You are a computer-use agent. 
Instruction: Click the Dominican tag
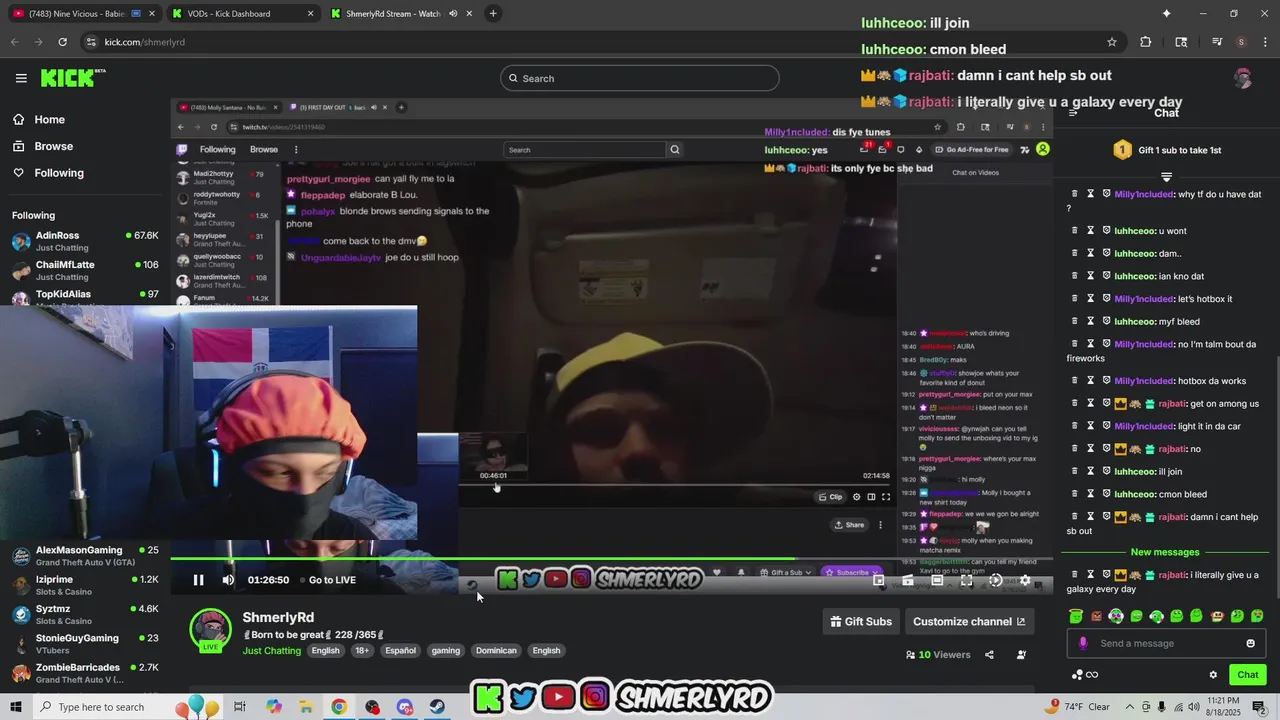[x=496, y=651]
